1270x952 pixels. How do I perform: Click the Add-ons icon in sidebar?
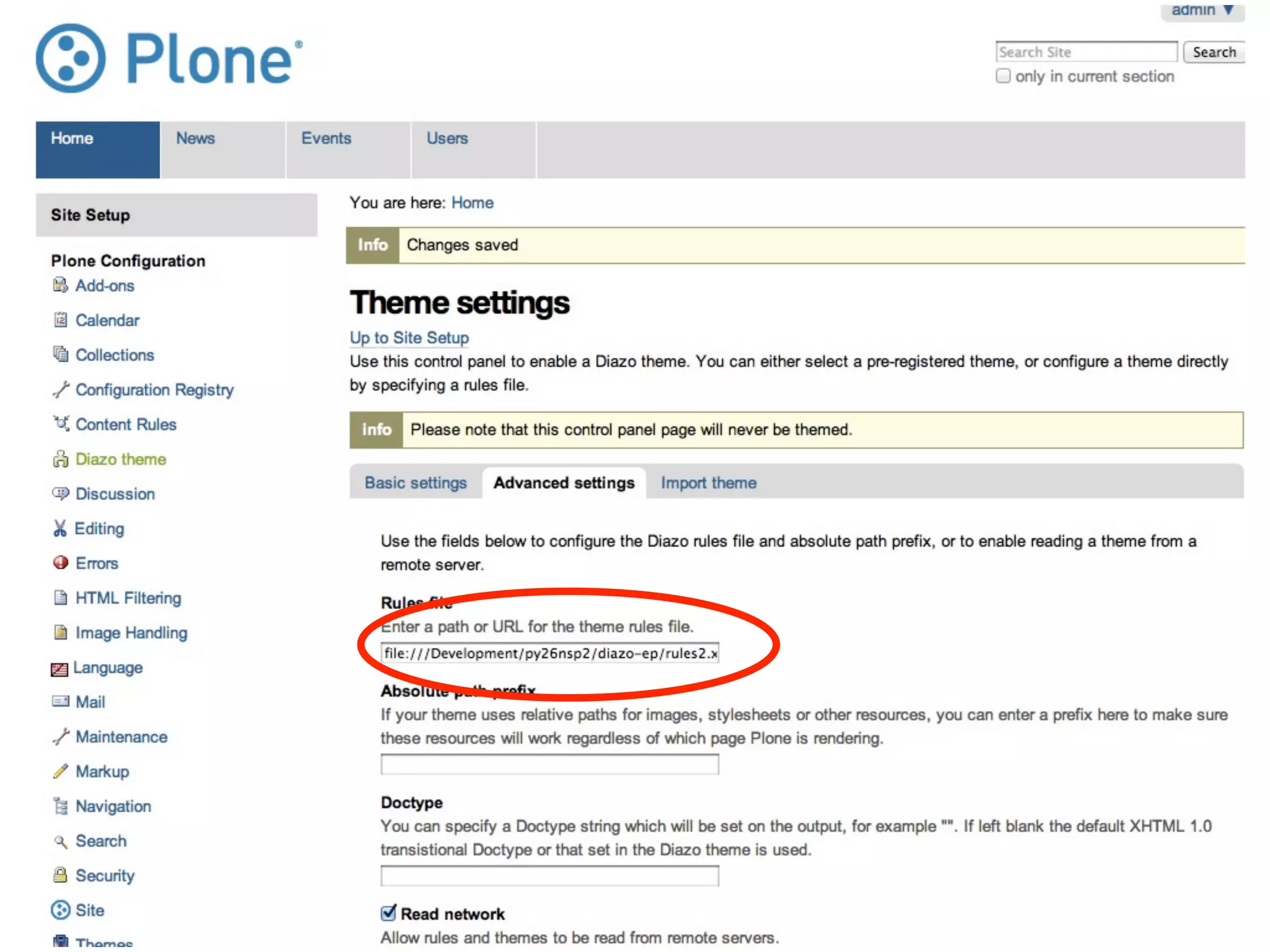coord(60,285)
